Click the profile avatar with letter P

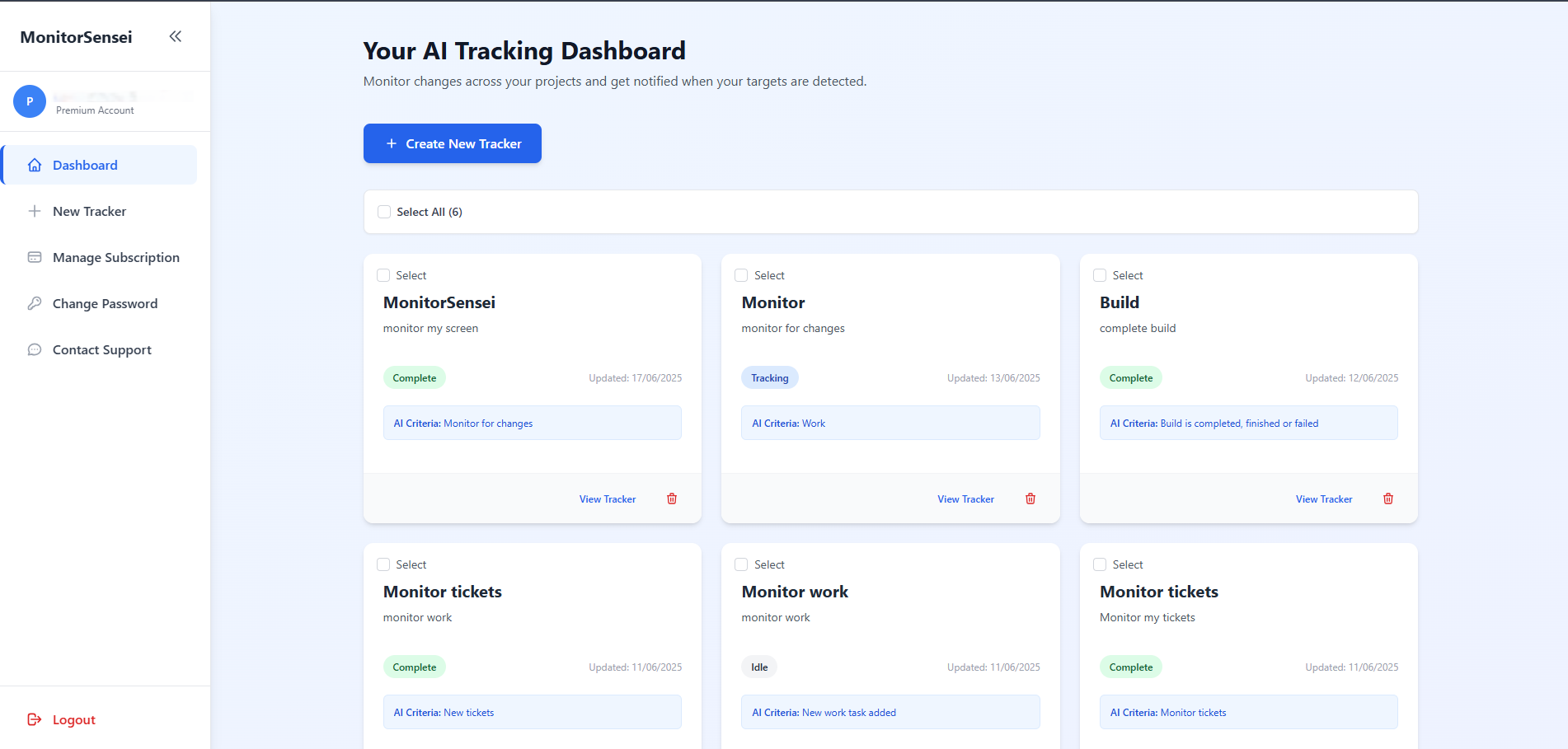(30, 101)
